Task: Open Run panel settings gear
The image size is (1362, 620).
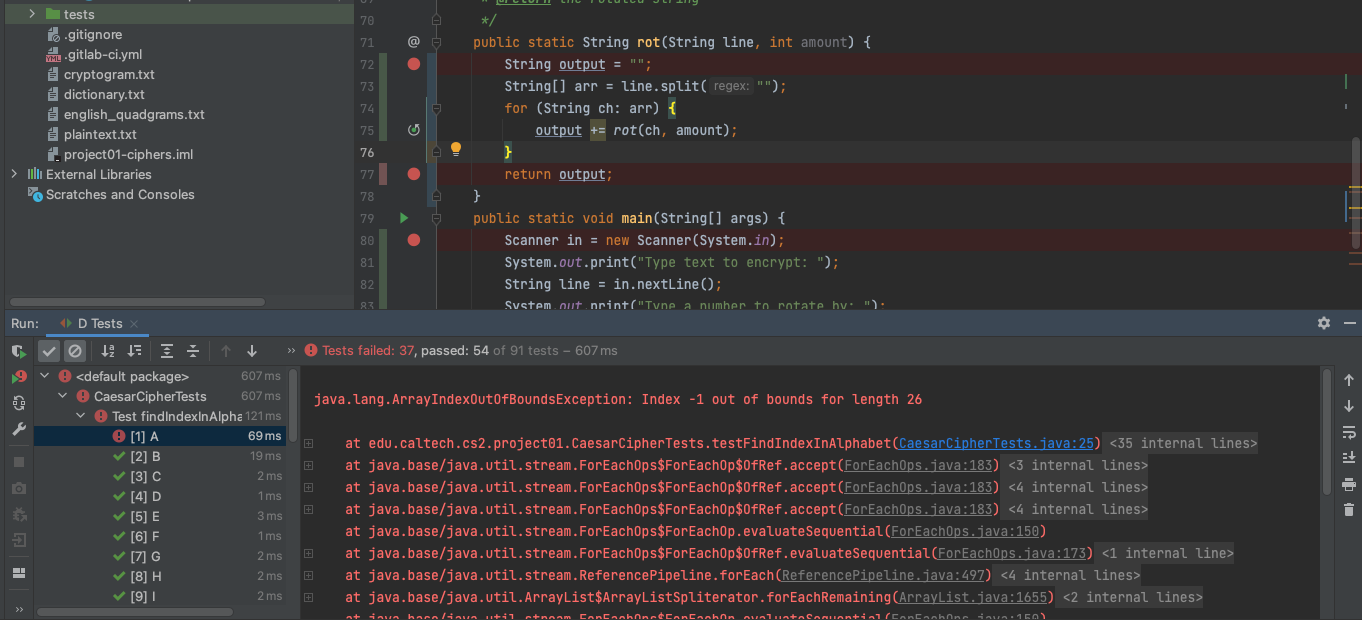Action: coord(1324,323)
